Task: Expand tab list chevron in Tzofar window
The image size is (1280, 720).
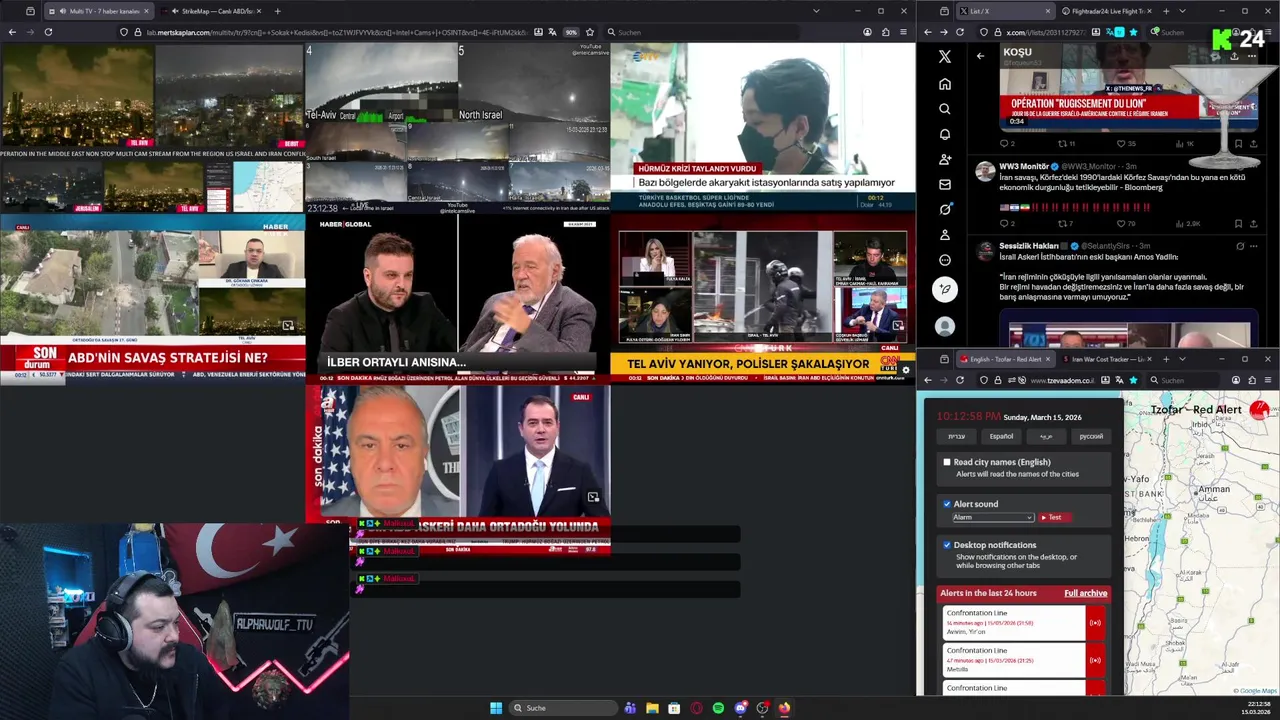Action: point(1182,359)
